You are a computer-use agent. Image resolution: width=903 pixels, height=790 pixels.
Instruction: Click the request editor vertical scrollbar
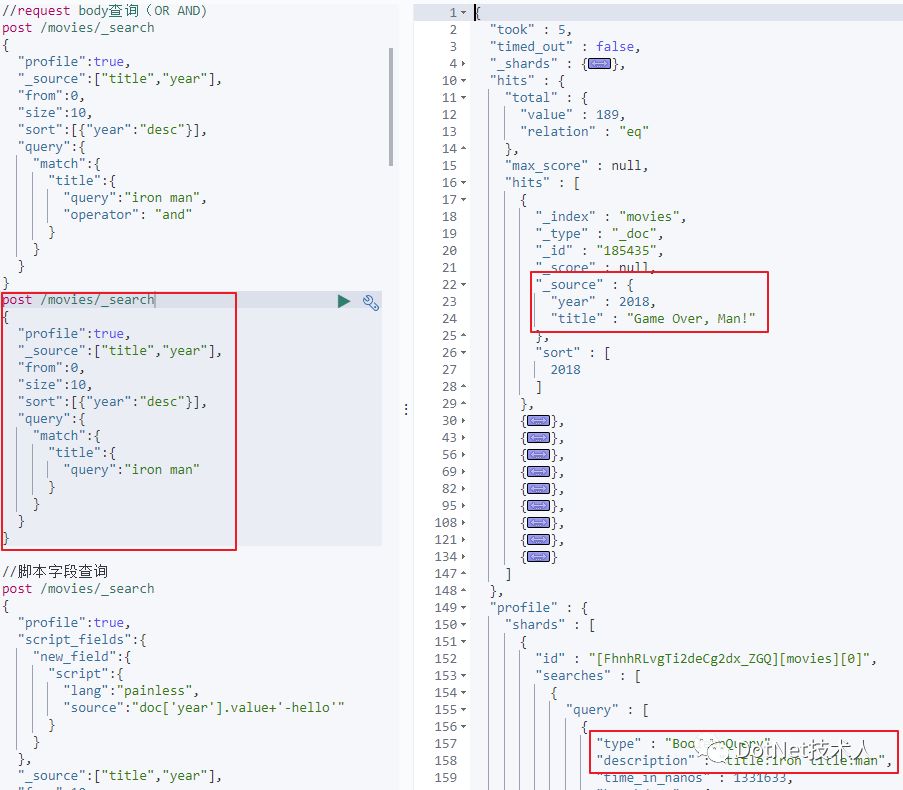click(390, 105)
